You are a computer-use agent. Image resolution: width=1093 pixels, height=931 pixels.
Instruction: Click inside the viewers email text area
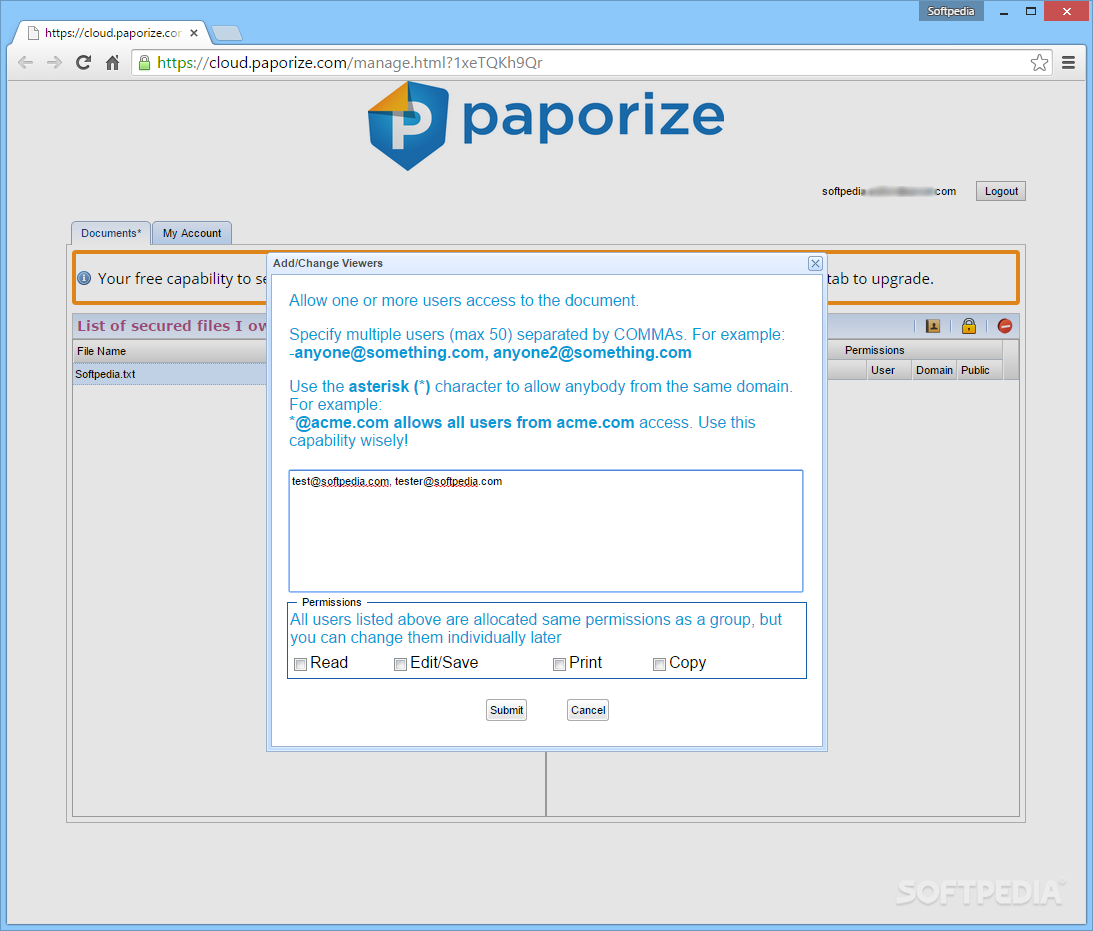546,531
